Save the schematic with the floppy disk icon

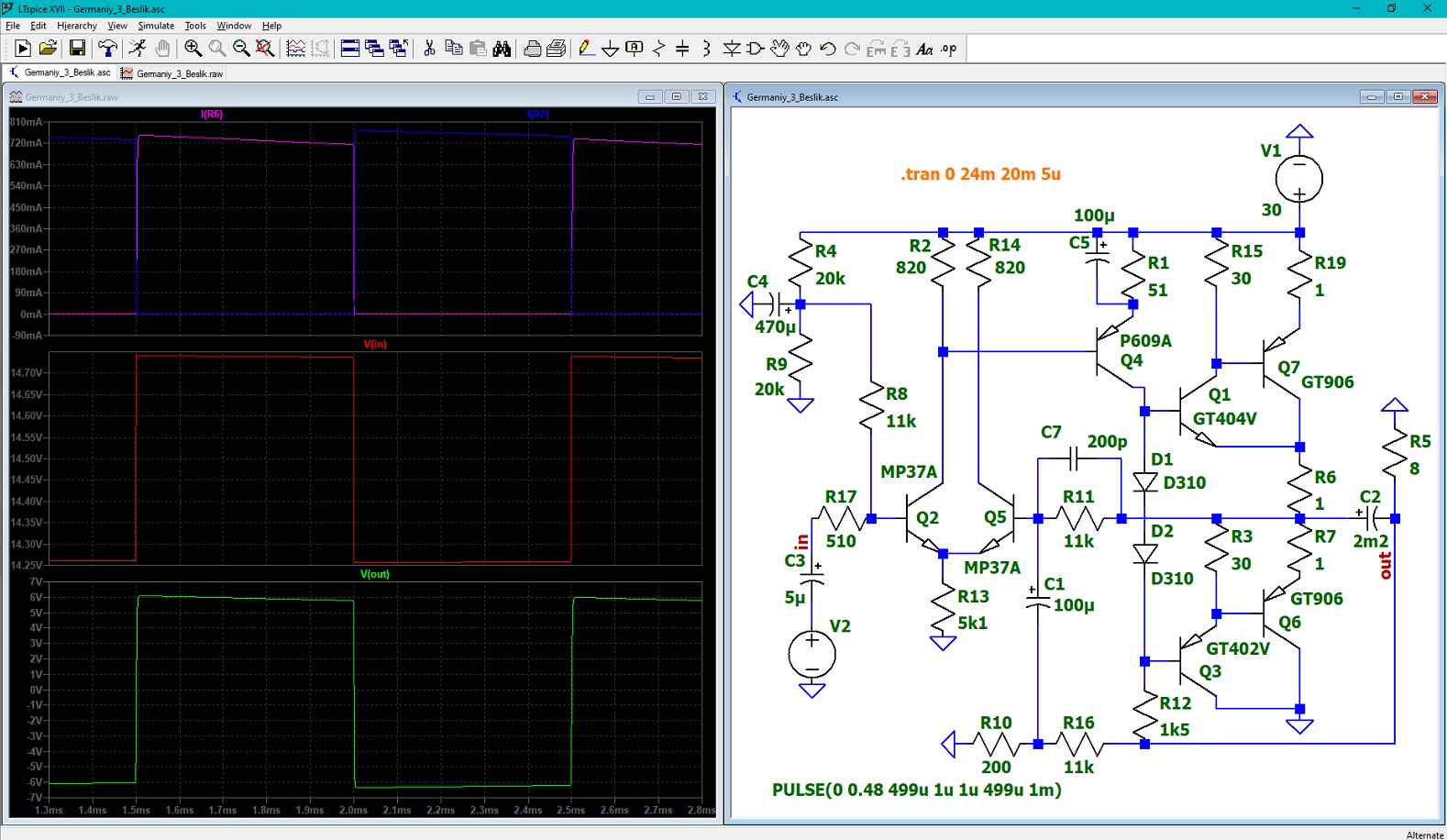pos(77,49)
